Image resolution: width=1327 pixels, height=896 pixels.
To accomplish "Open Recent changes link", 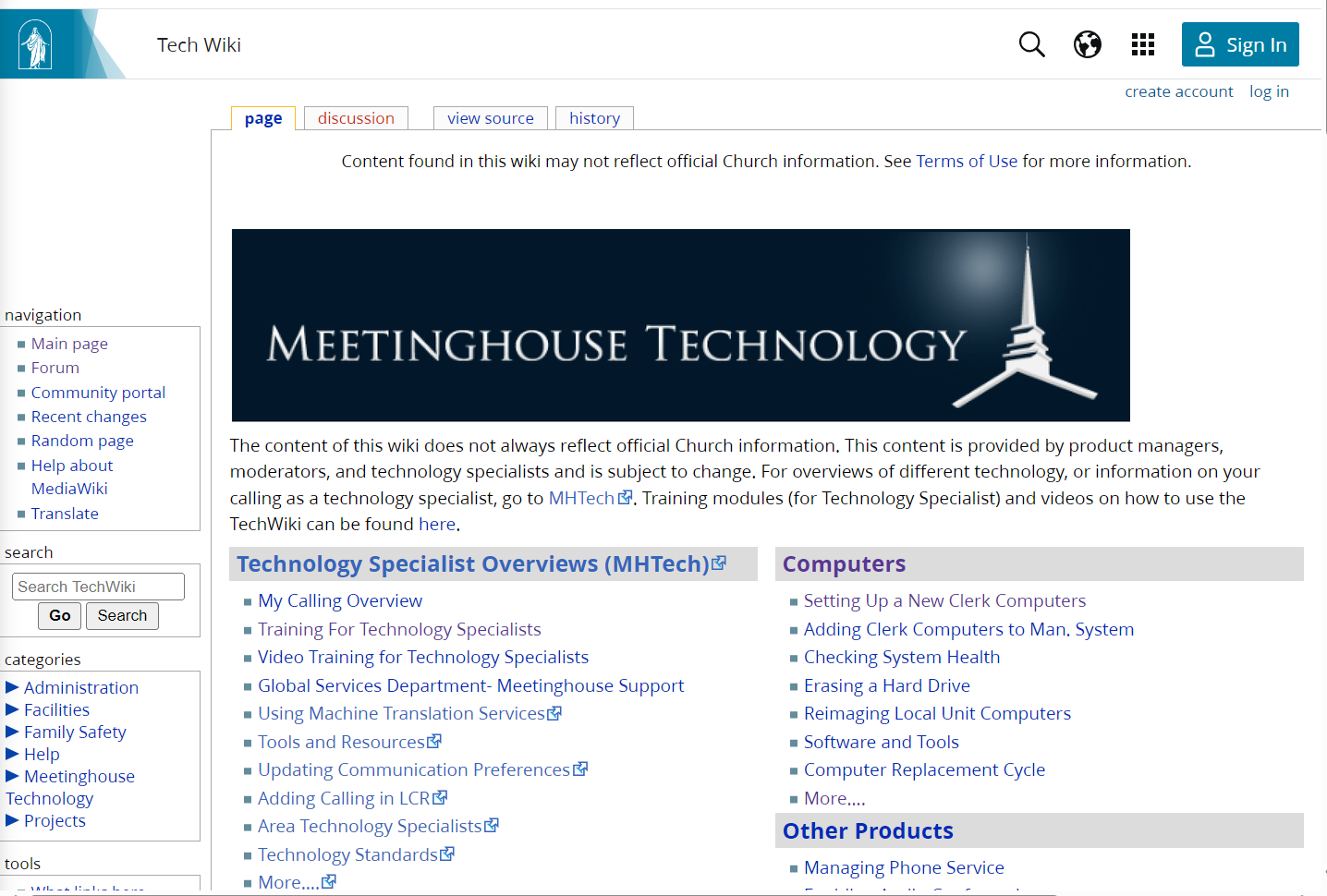I will 89,417.
